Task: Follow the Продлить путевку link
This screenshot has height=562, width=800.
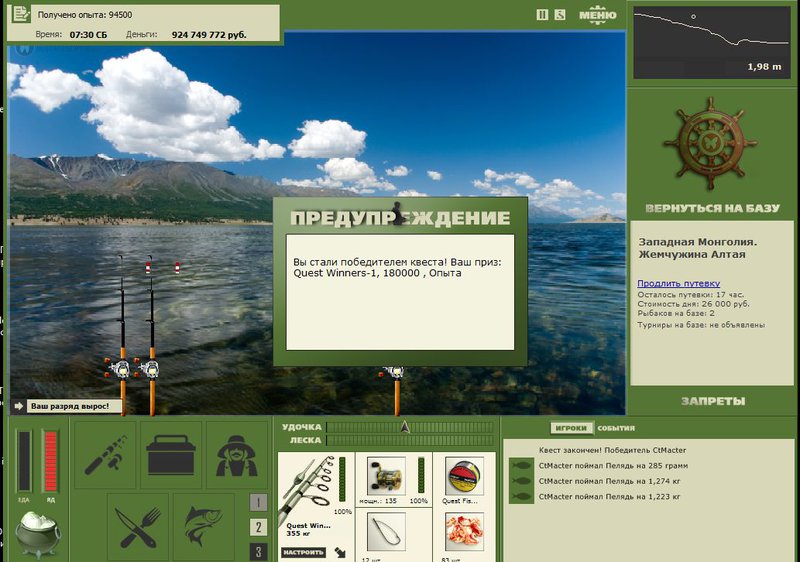Action: [x=679, y=283]
